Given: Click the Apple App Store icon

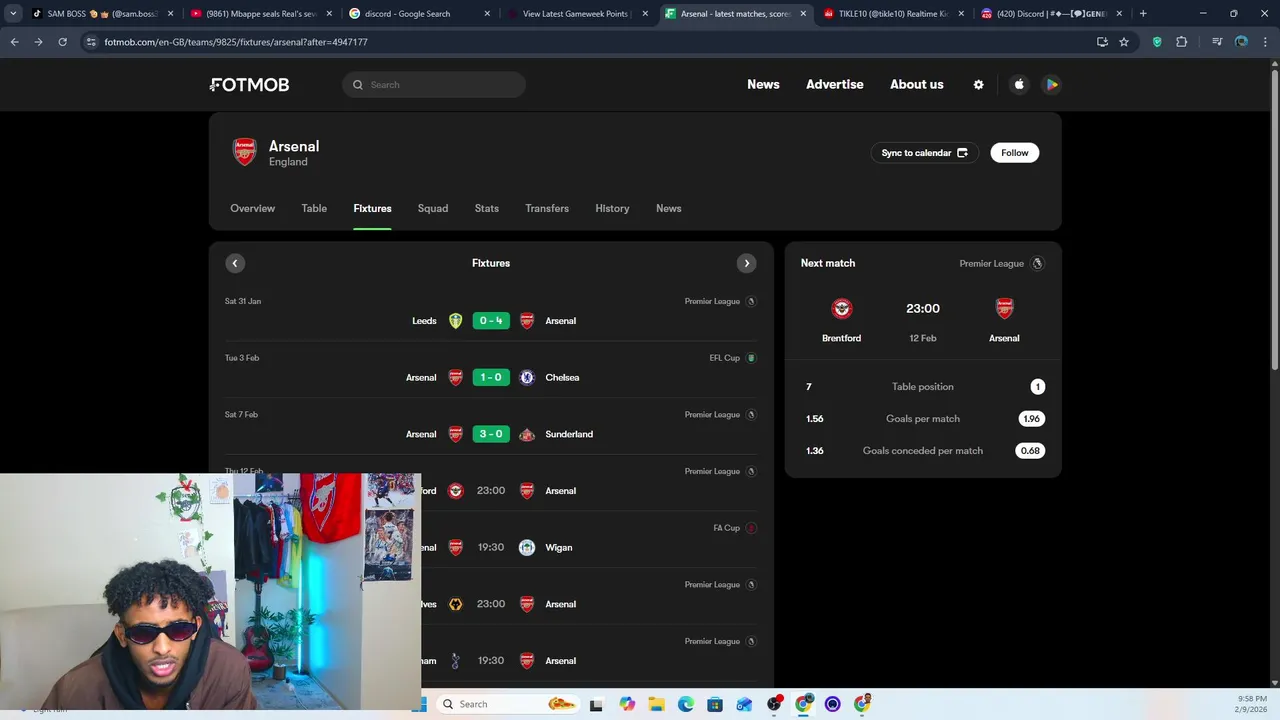Looking at the screenshot, I should pos(1019,85).
